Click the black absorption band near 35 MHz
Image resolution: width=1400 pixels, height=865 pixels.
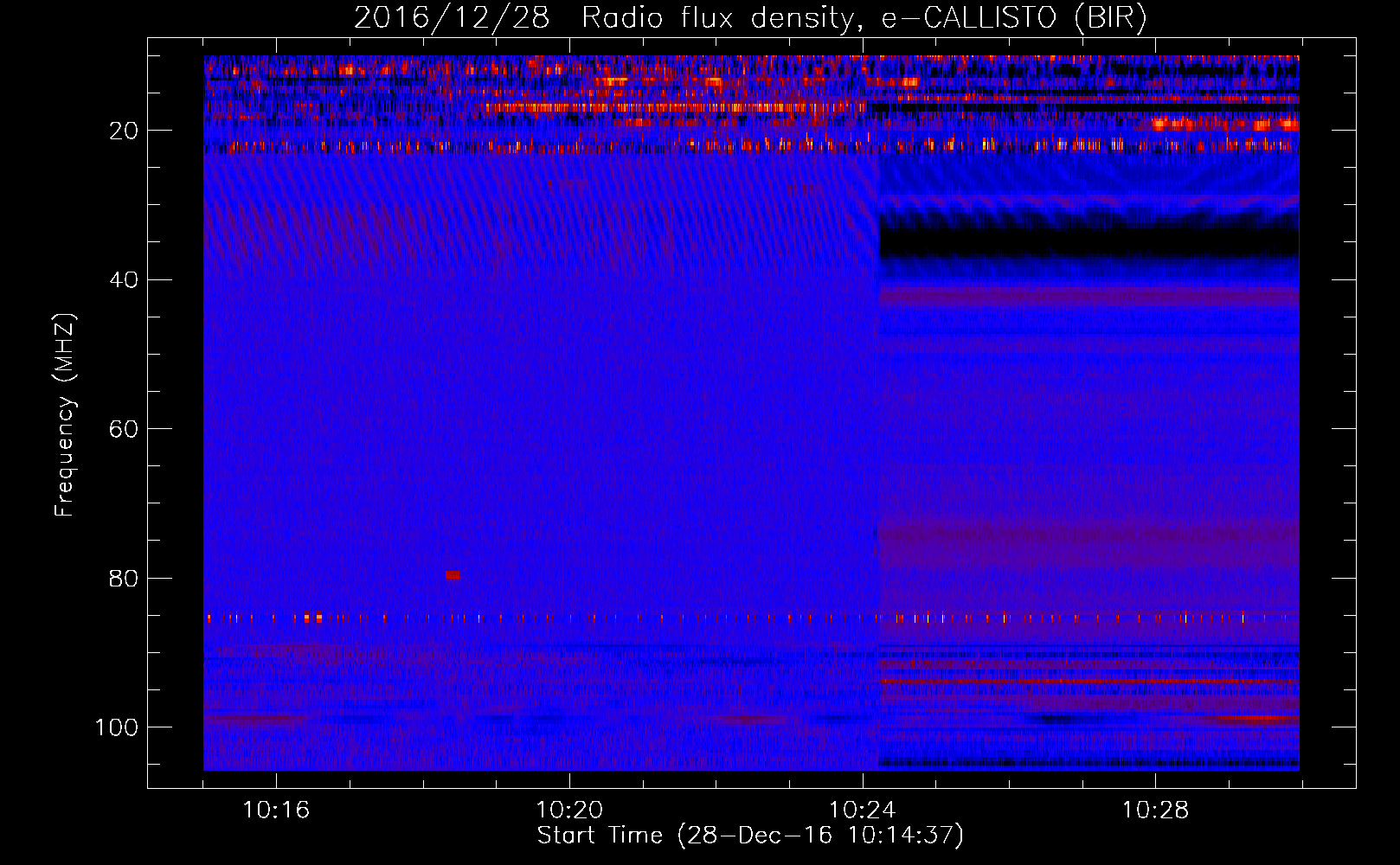[1089, 242]
